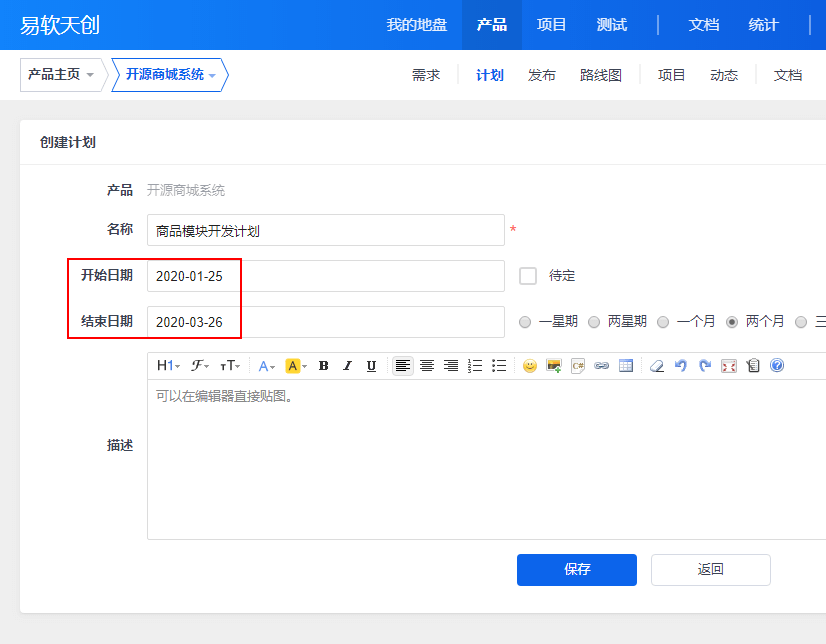Click the 保存 button
The width and height of the screenshot is (826, 644).
pos(577,570)
